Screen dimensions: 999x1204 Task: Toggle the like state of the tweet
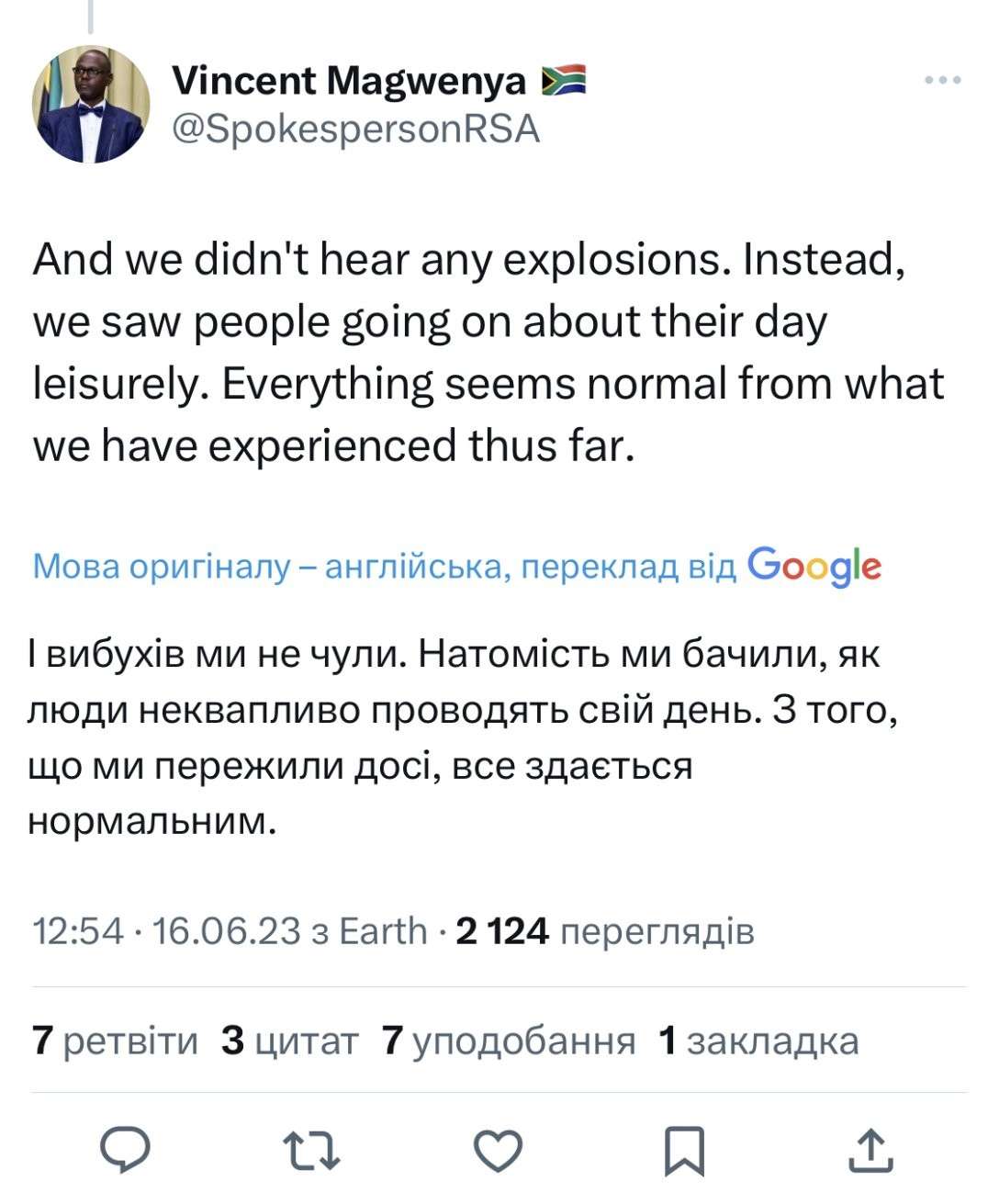point(497,1150)
